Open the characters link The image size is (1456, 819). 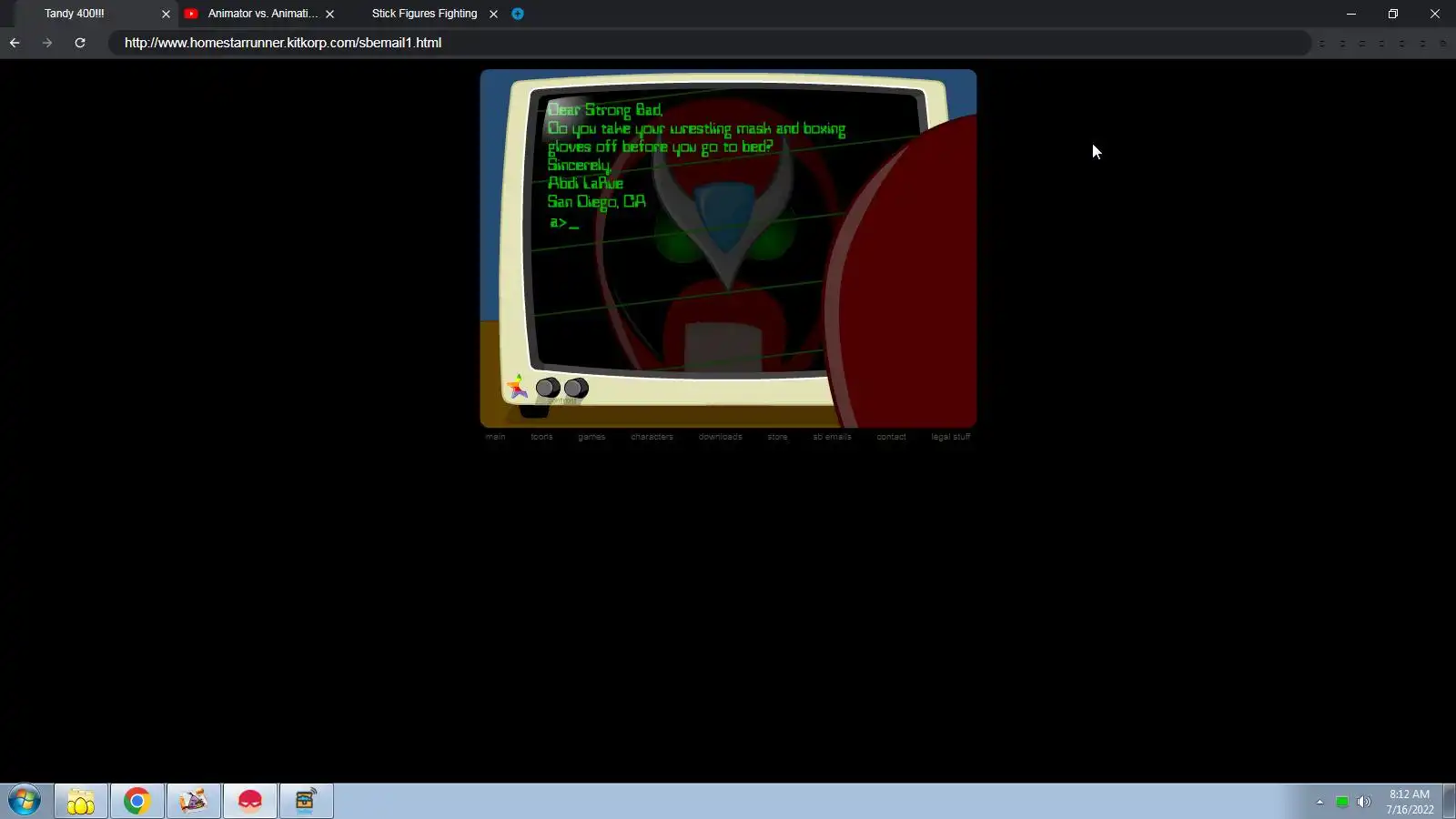(652, 437)
